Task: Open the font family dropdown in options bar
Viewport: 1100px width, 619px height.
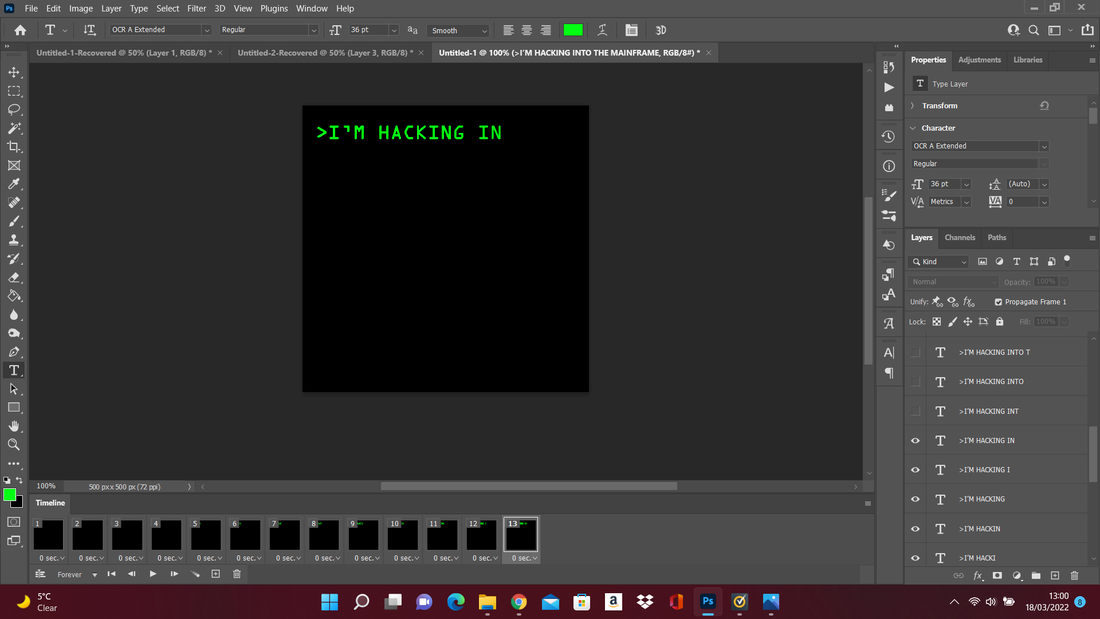Action: [206, 30]
